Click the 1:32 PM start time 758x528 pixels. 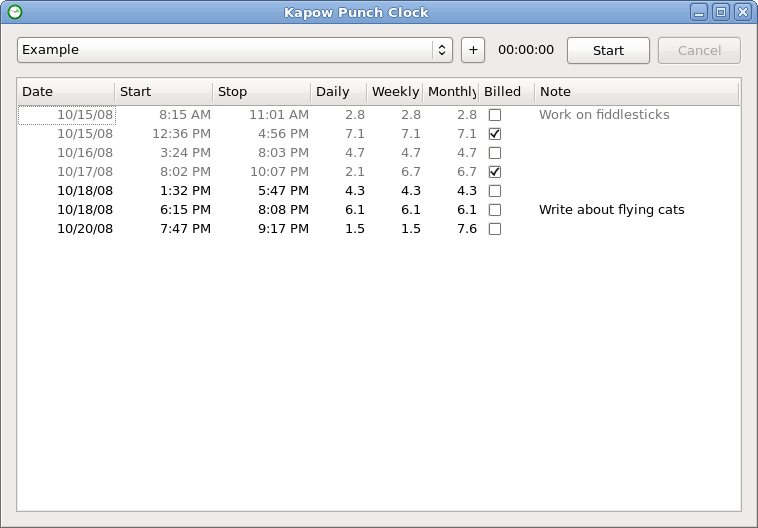tap(186, 191)
